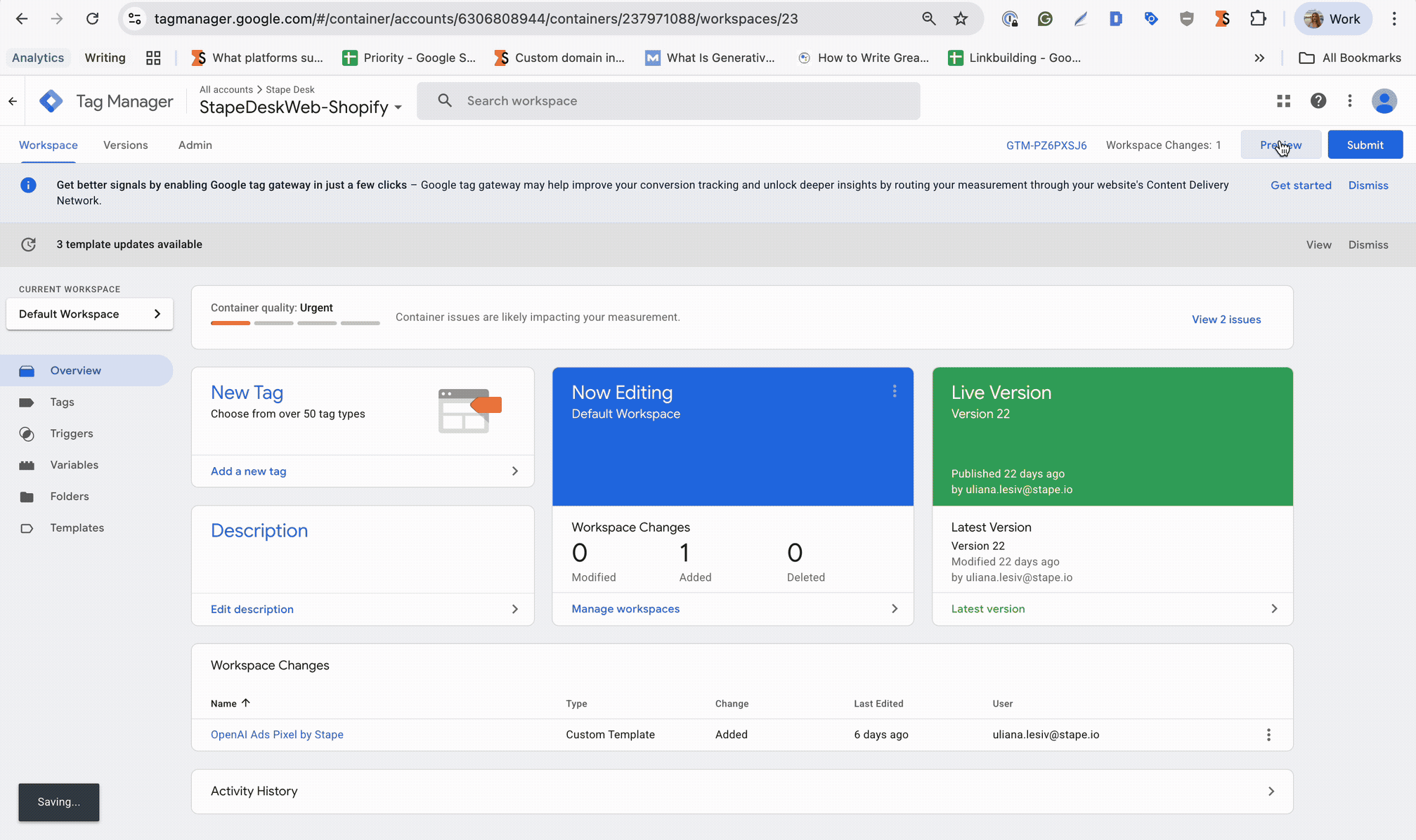Click Get started in the gateway banner
This screenshot has width=1416, height=840.
point(1301,185)
